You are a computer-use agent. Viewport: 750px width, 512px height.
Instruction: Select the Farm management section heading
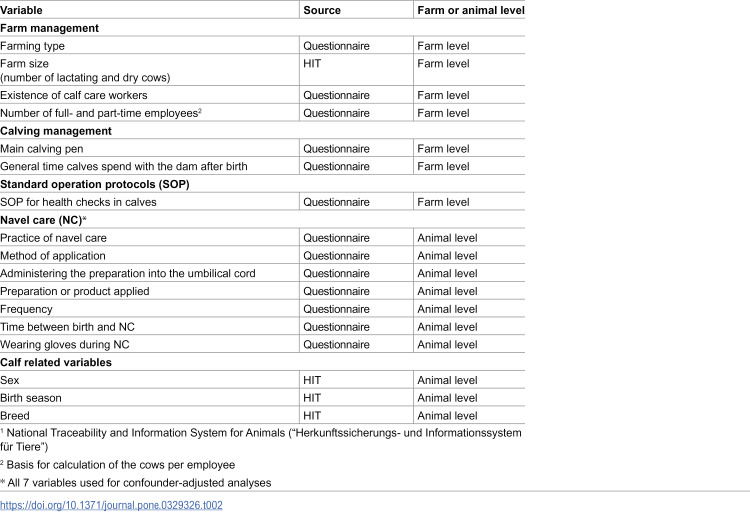[x=49, y=28]
